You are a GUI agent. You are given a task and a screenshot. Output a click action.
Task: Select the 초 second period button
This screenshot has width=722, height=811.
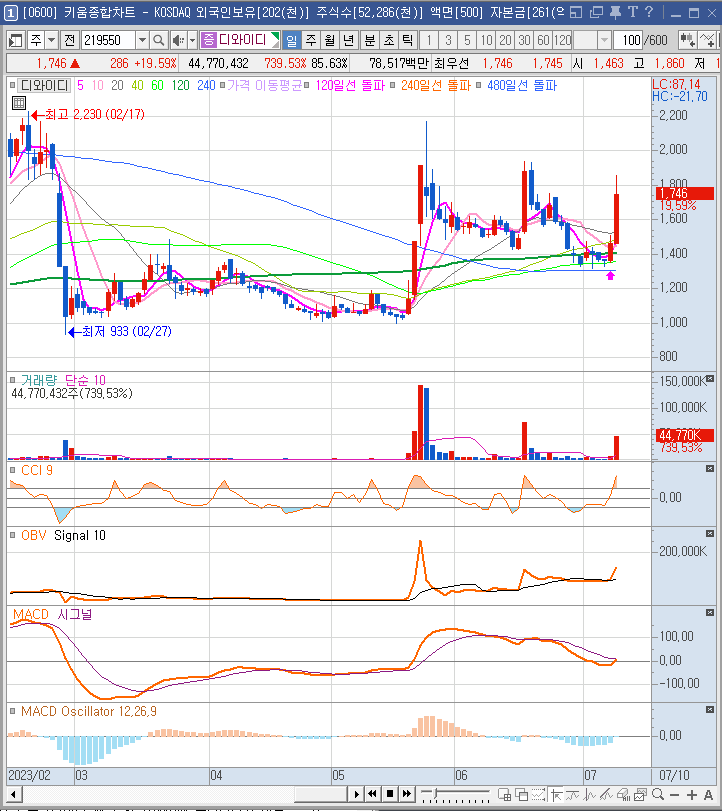coord(389,40)
